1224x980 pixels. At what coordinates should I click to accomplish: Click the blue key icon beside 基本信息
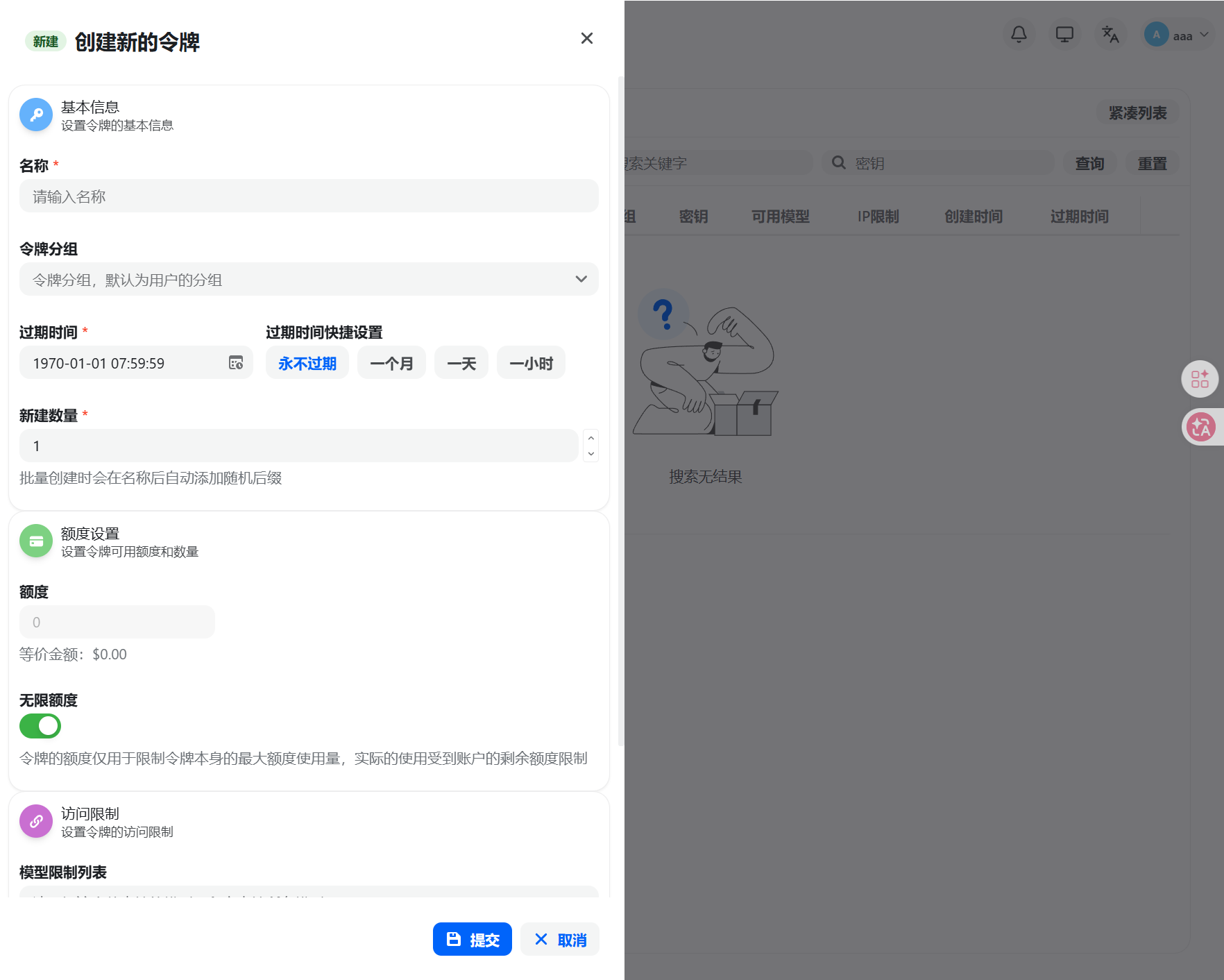[x=35, y=115]
